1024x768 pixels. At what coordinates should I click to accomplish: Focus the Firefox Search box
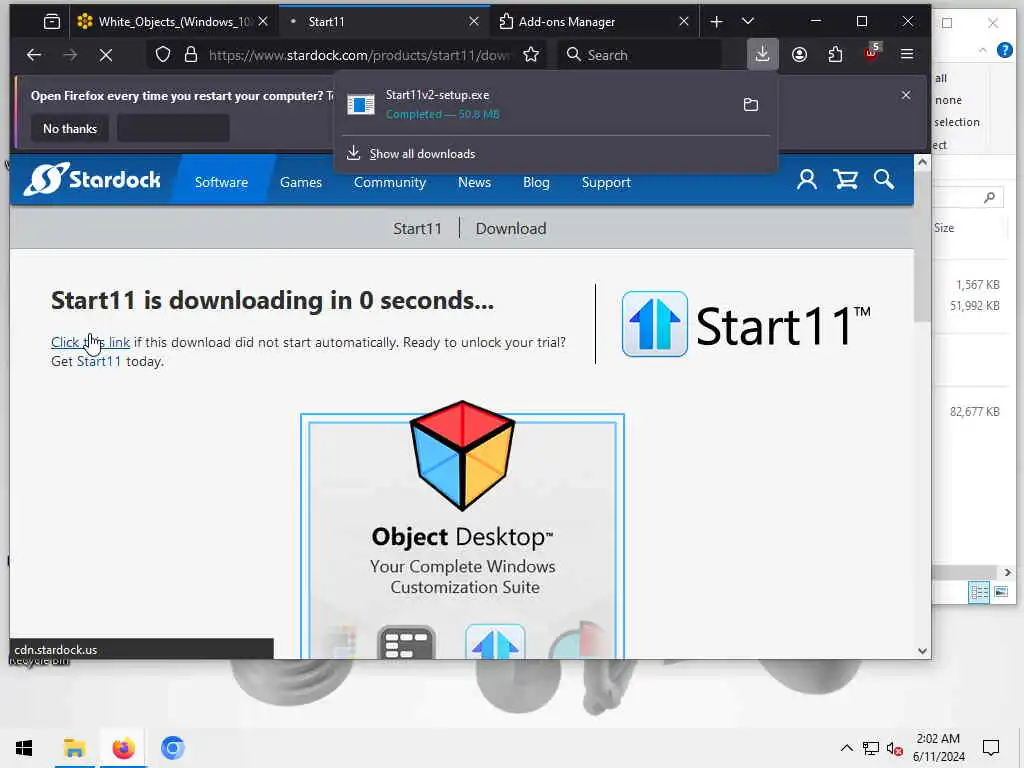(x=640, y=55)
